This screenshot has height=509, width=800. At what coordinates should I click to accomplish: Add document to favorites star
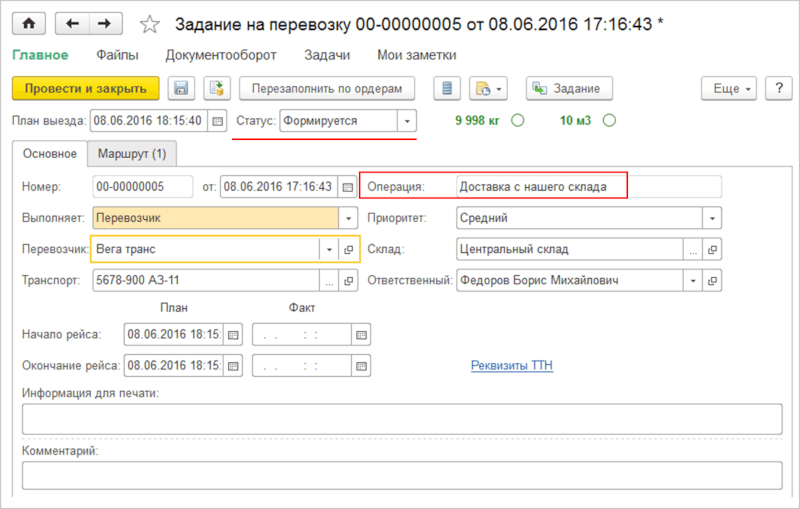(149, 24)
